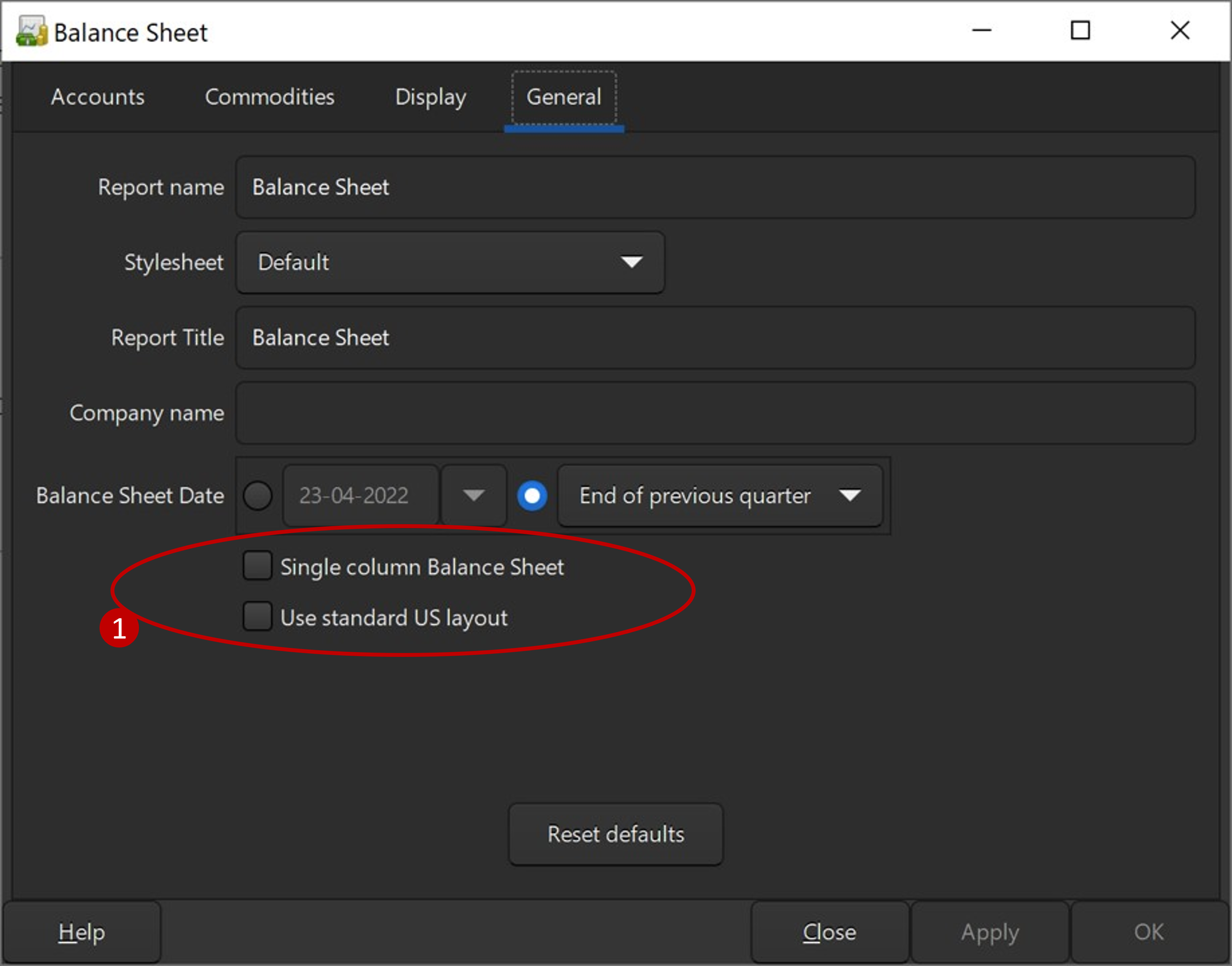The width and height of the screenshot is (1232, 966).
Task: Open the date picker arrow beside 23-04-2022
Action: (x=473, y=496)
